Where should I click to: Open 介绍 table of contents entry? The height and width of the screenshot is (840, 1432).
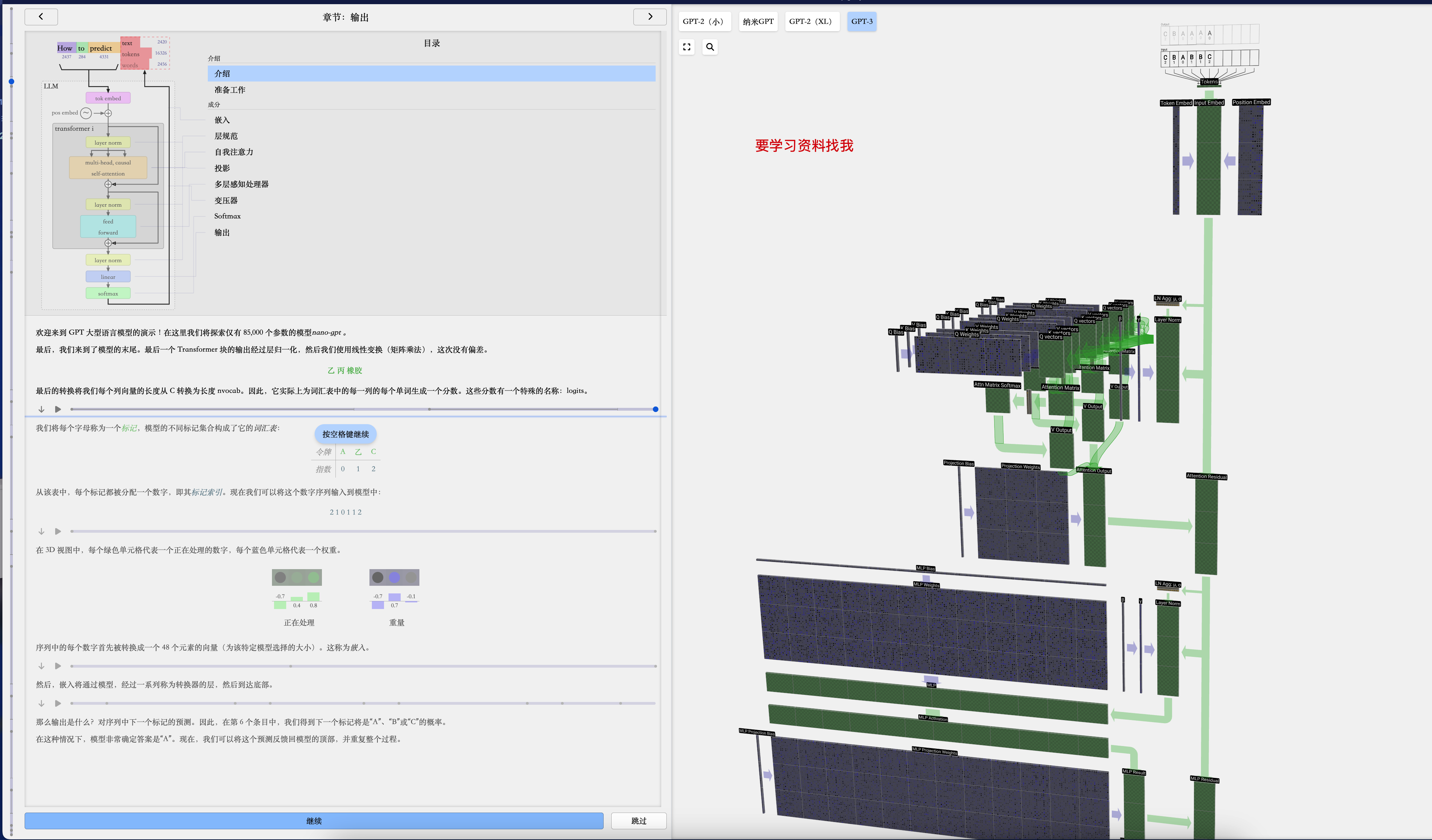pyautogui.click(x=431, y=73)
